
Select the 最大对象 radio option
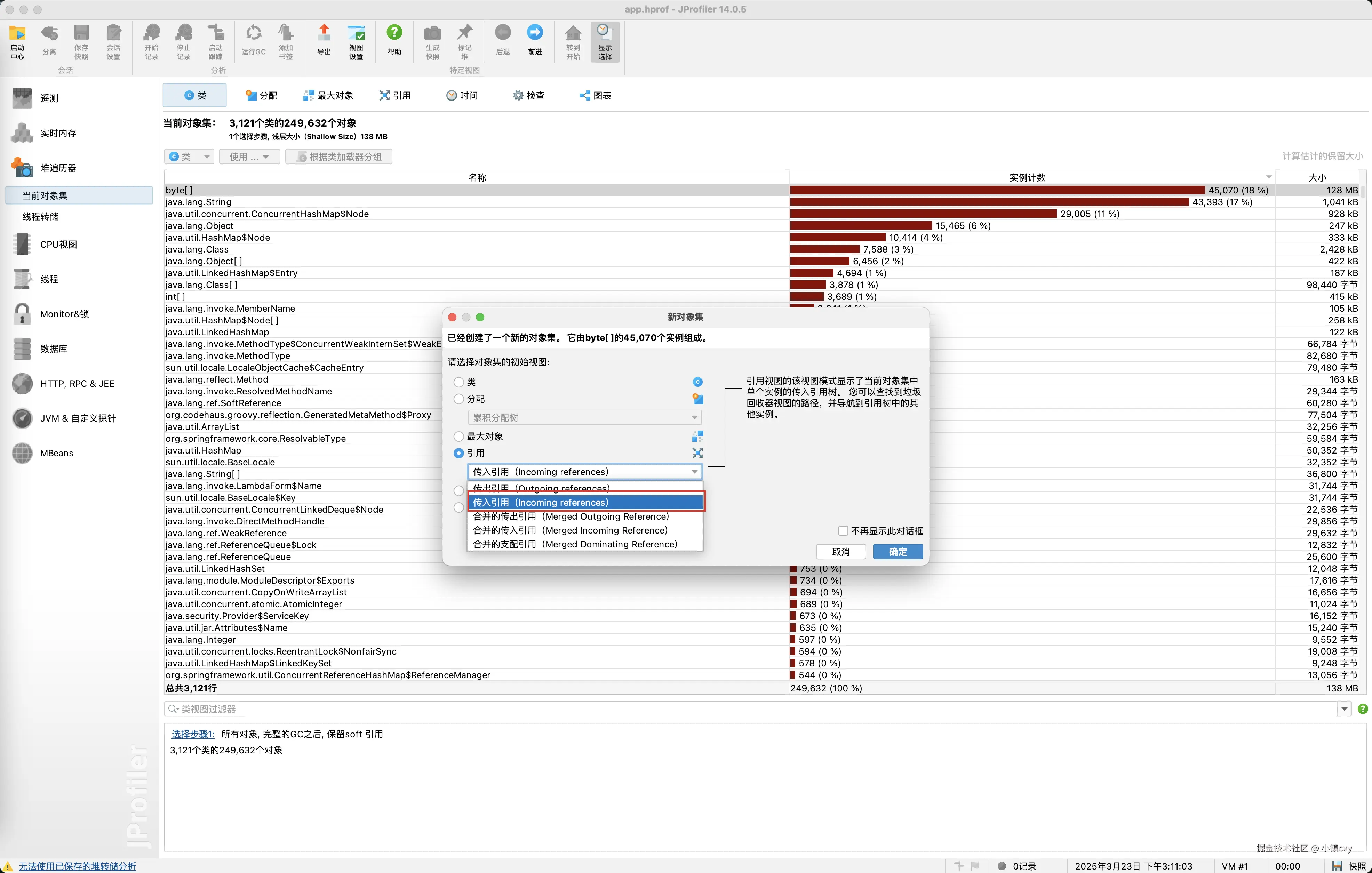point(458,436)
